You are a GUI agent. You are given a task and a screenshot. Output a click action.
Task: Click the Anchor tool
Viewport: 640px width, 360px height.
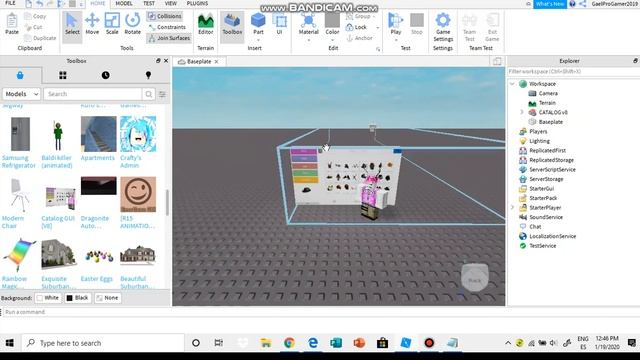pos(359,38)
